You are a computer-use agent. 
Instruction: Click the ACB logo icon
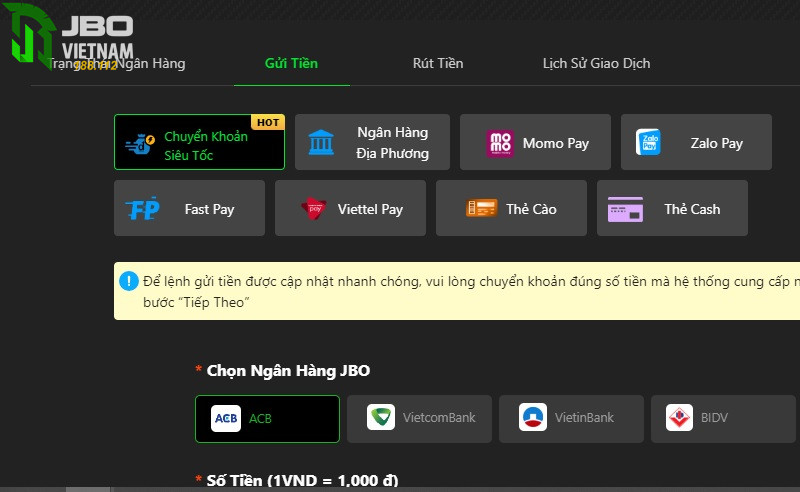pos(226,419)
